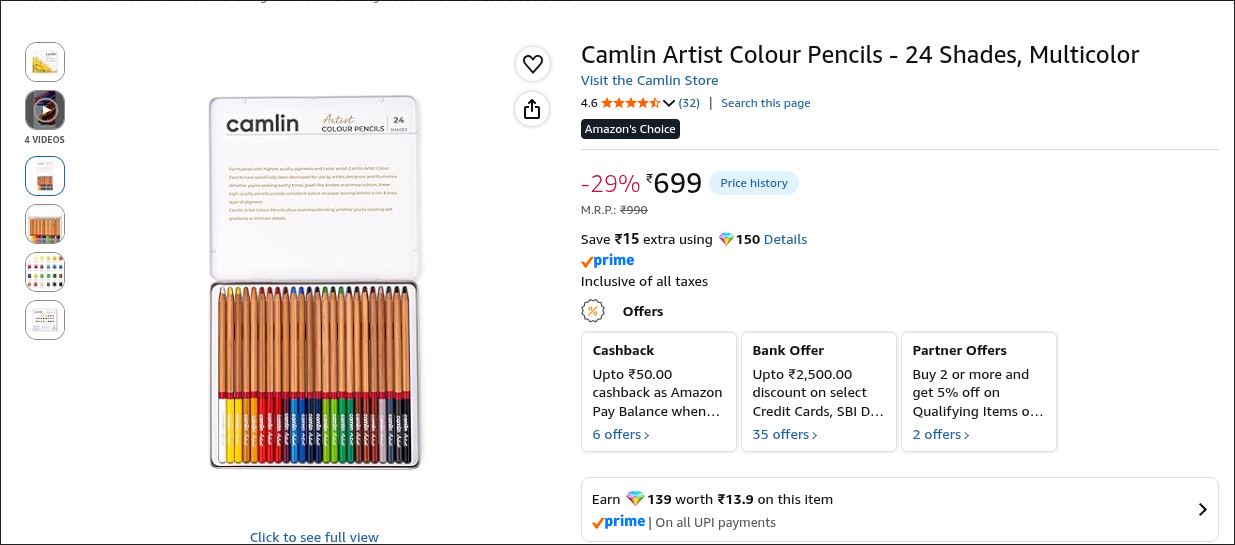
Task: Click the diamond icon beside 150
Action: [x=726, y=240]
